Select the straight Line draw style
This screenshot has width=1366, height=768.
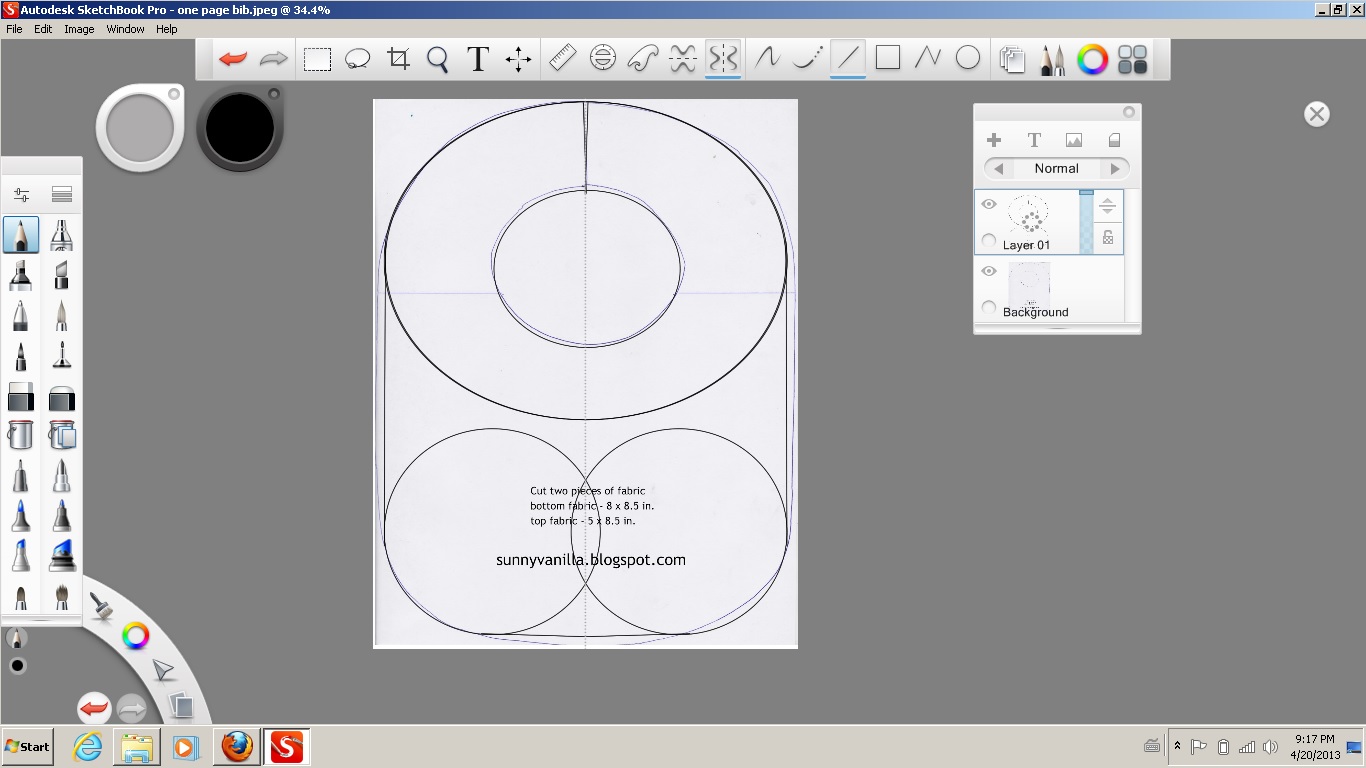tap(848, 59)
